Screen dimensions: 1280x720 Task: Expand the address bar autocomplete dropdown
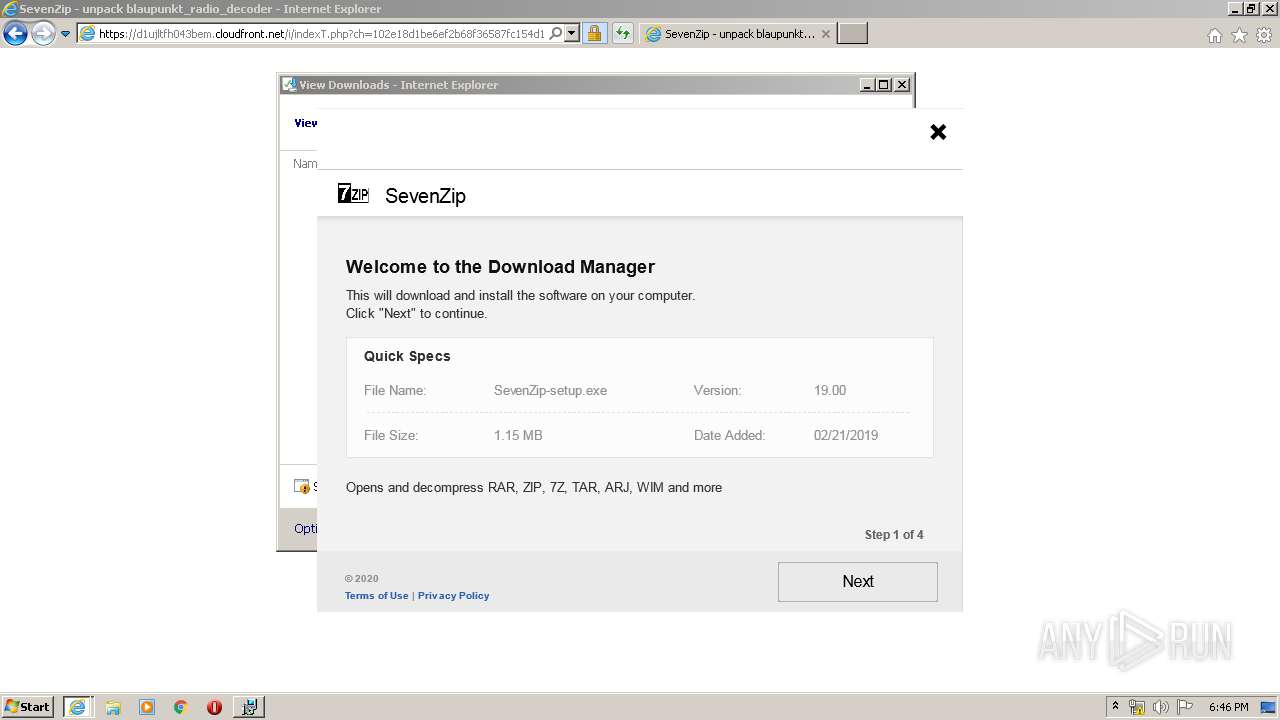572,33
